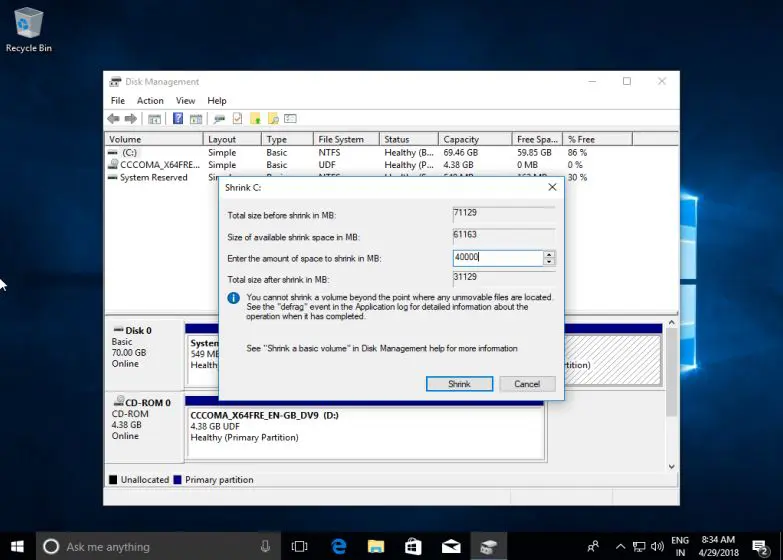Image resolution: width=783 pixels, height=560 pixels.
Task: Open File Explorer from the taskbar
Action: tap(376, 547)
